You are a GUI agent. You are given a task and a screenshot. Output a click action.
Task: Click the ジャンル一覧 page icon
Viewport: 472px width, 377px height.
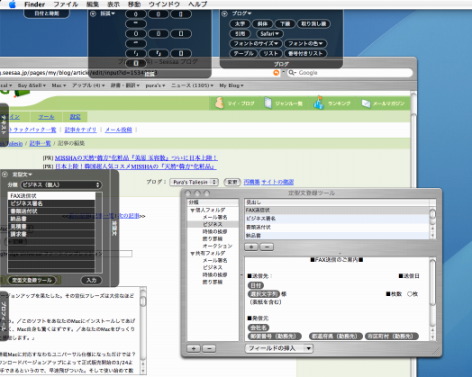(x=268, y=103)
